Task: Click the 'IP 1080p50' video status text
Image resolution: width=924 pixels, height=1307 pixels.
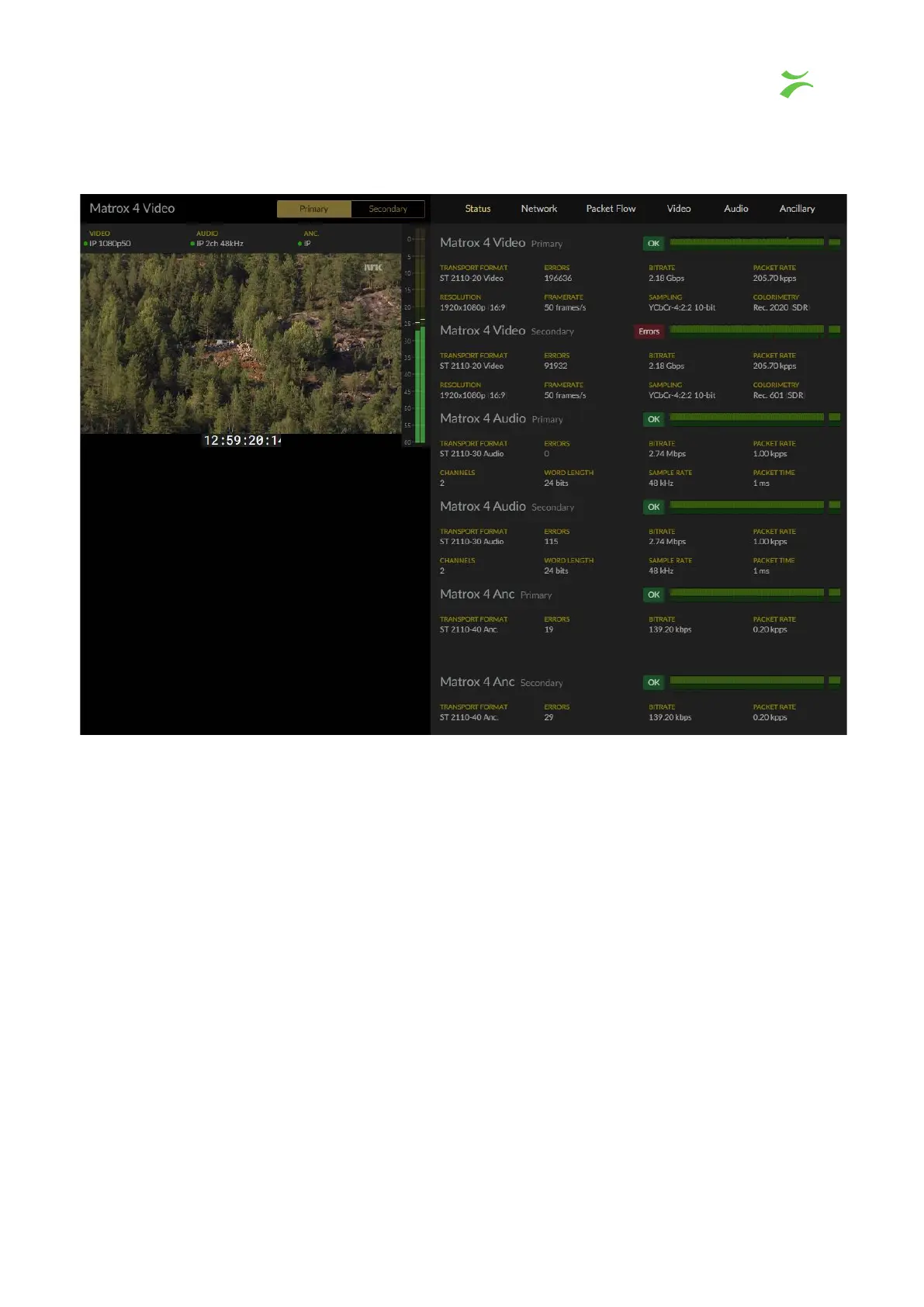Action: click(110, 244)
